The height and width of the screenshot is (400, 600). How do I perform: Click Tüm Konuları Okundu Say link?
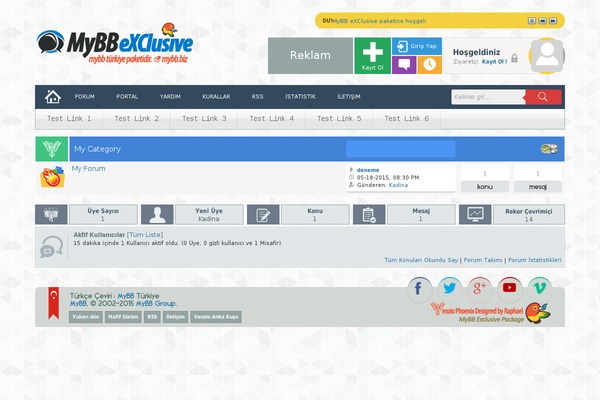pos(421,260)
